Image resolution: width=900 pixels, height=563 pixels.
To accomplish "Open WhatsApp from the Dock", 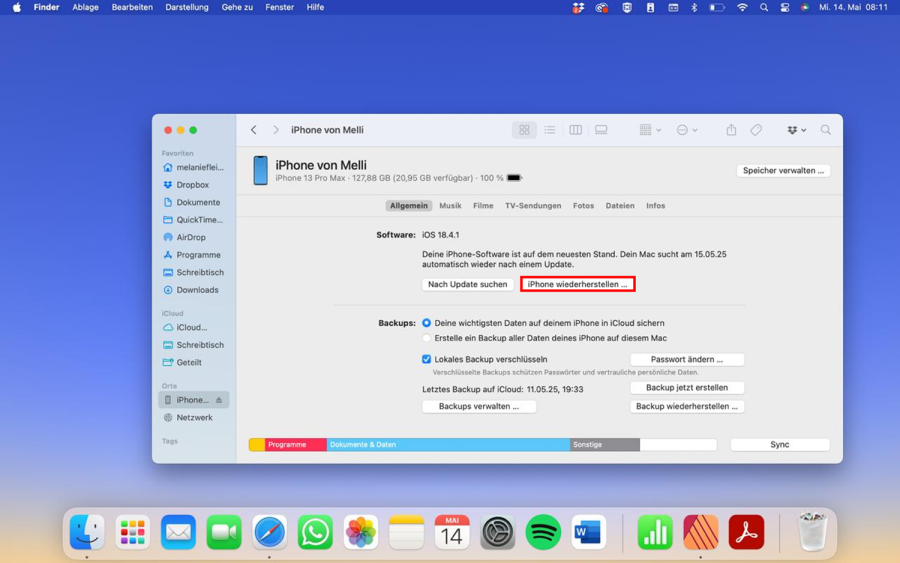I will point(315,532).
